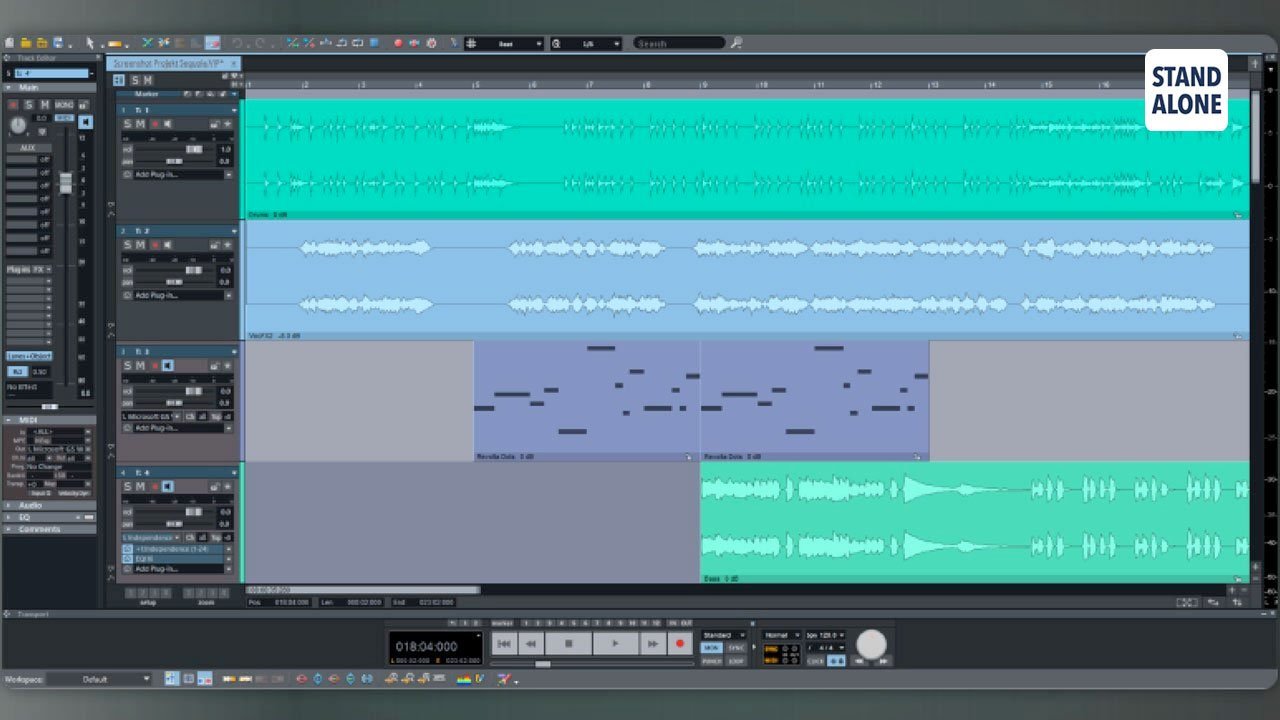Select the arrow mouse-mode tool in the toolbar
1280x720 pixels.
pos(89,42)
